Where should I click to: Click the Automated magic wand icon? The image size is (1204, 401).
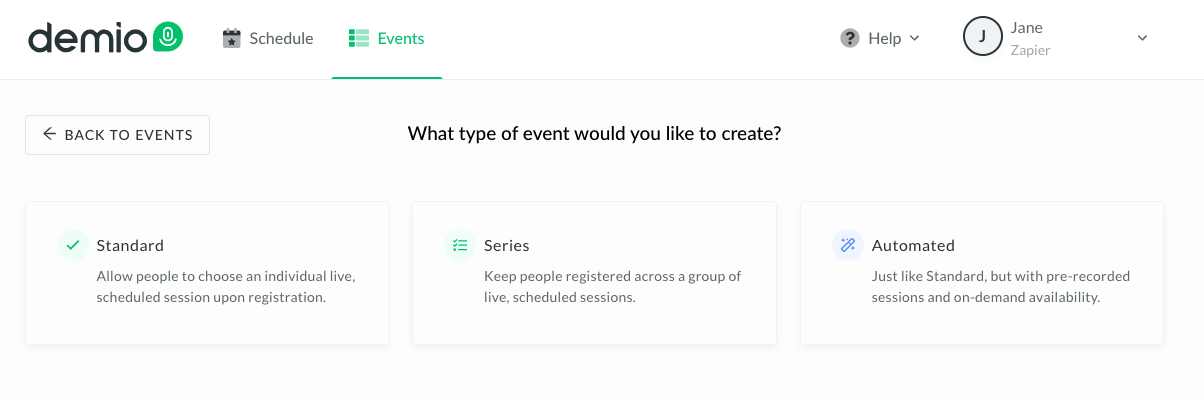(x=848, y=245)
